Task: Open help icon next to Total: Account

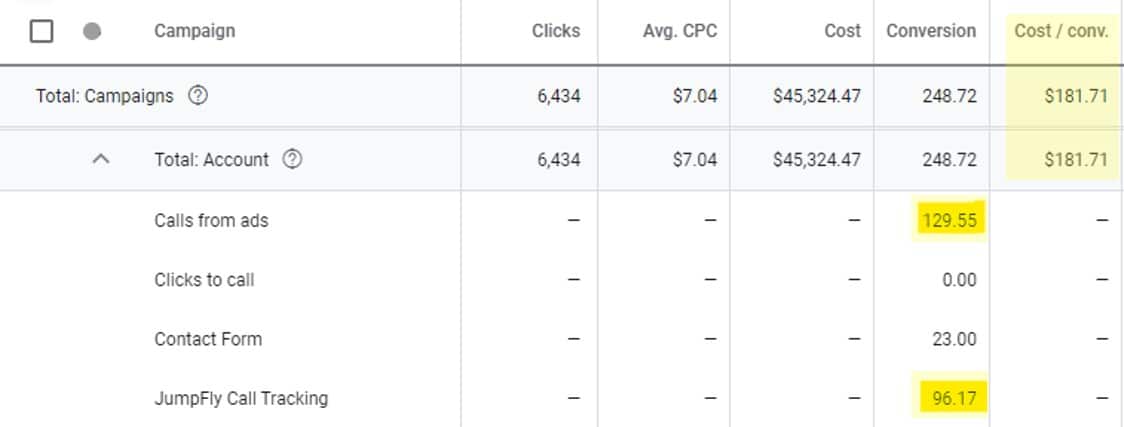Action: (x=292, y=159)
